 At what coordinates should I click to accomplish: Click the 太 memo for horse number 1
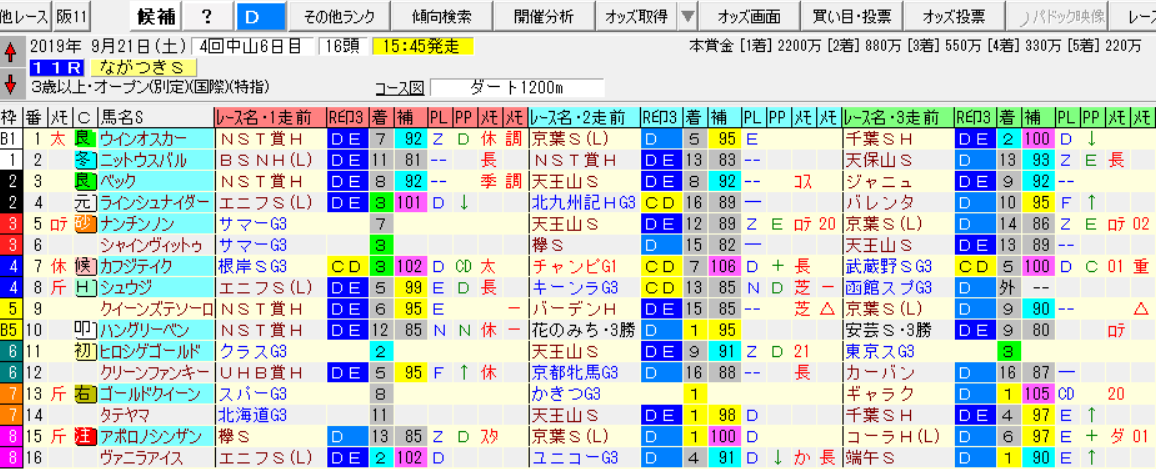[x=59, y=137]
